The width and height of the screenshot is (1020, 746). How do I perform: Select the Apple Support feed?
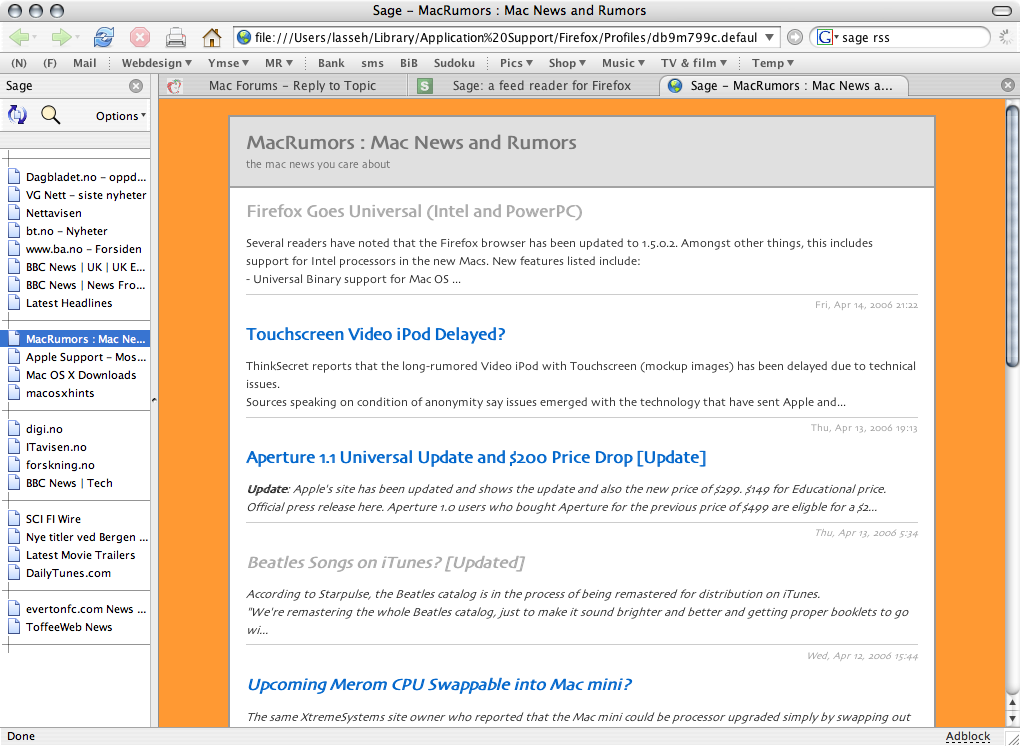point(75,357)
